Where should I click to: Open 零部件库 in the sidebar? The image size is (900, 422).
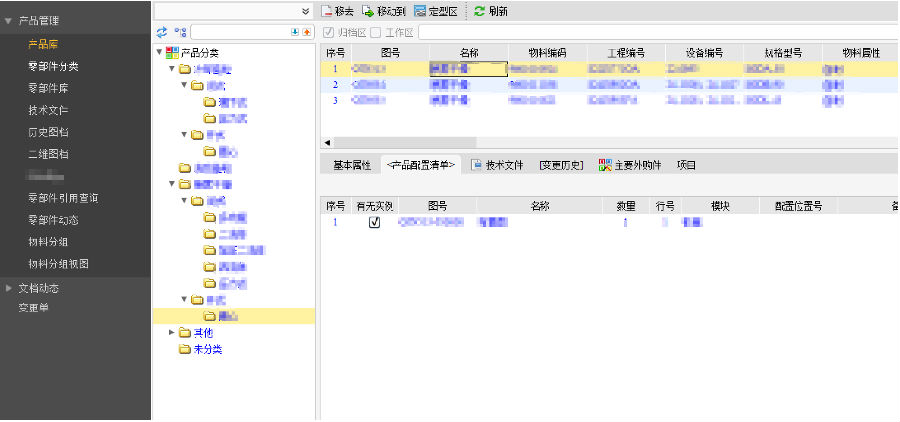(48, 88)
